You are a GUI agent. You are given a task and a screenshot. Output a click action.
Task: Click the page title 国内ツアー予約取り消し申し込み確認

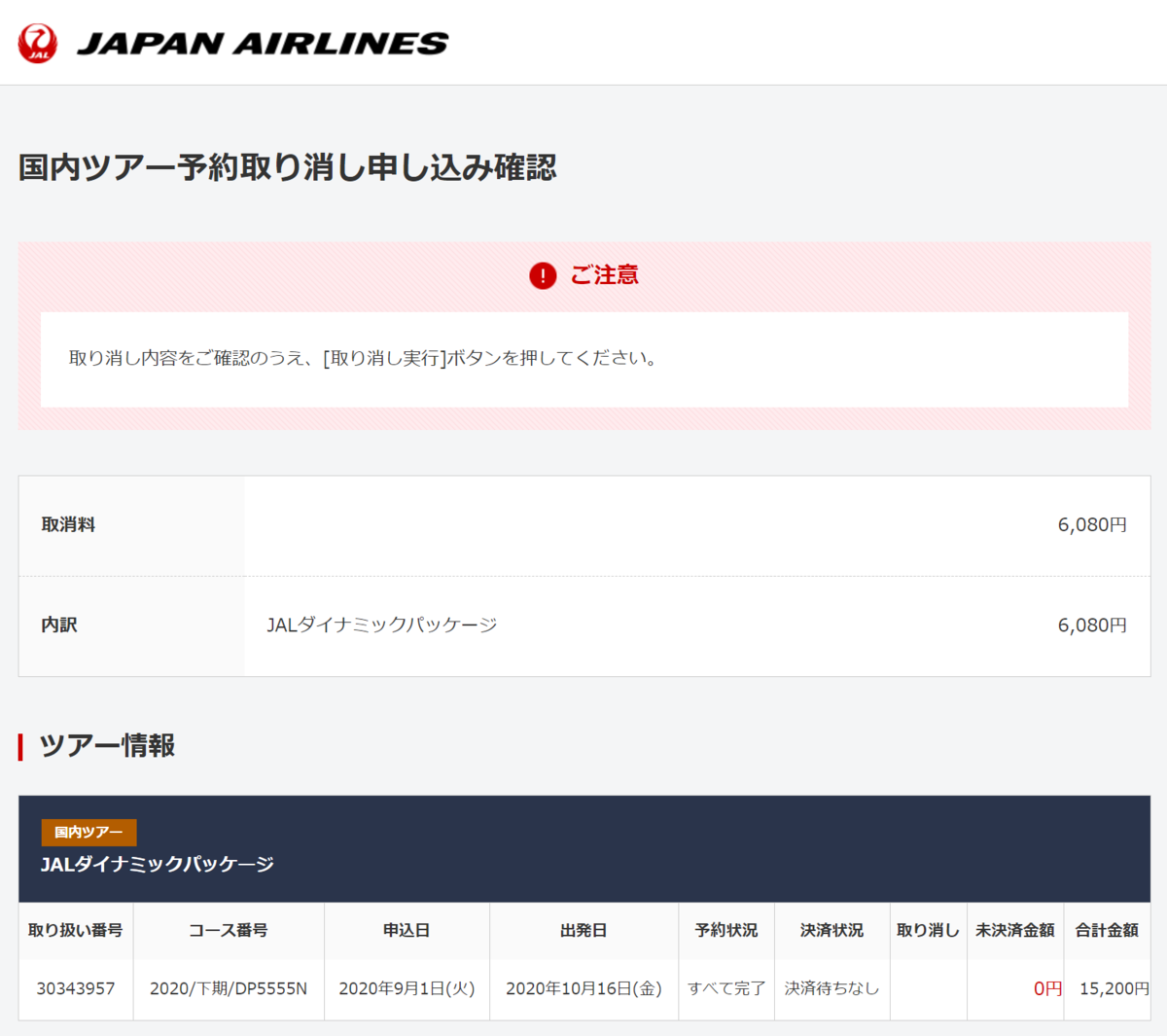click(x=288, y=167)
